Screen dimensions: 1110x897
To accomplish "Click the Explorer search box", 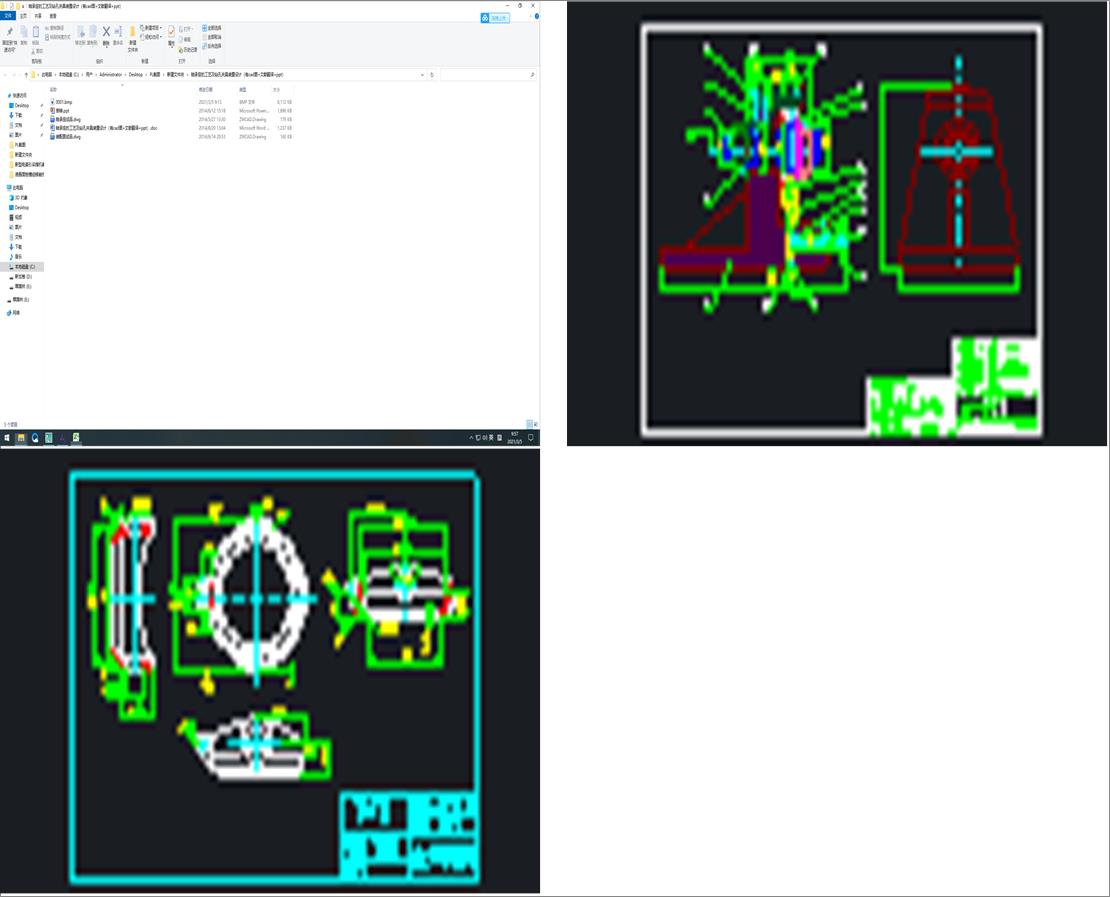I will coord(488,74).
